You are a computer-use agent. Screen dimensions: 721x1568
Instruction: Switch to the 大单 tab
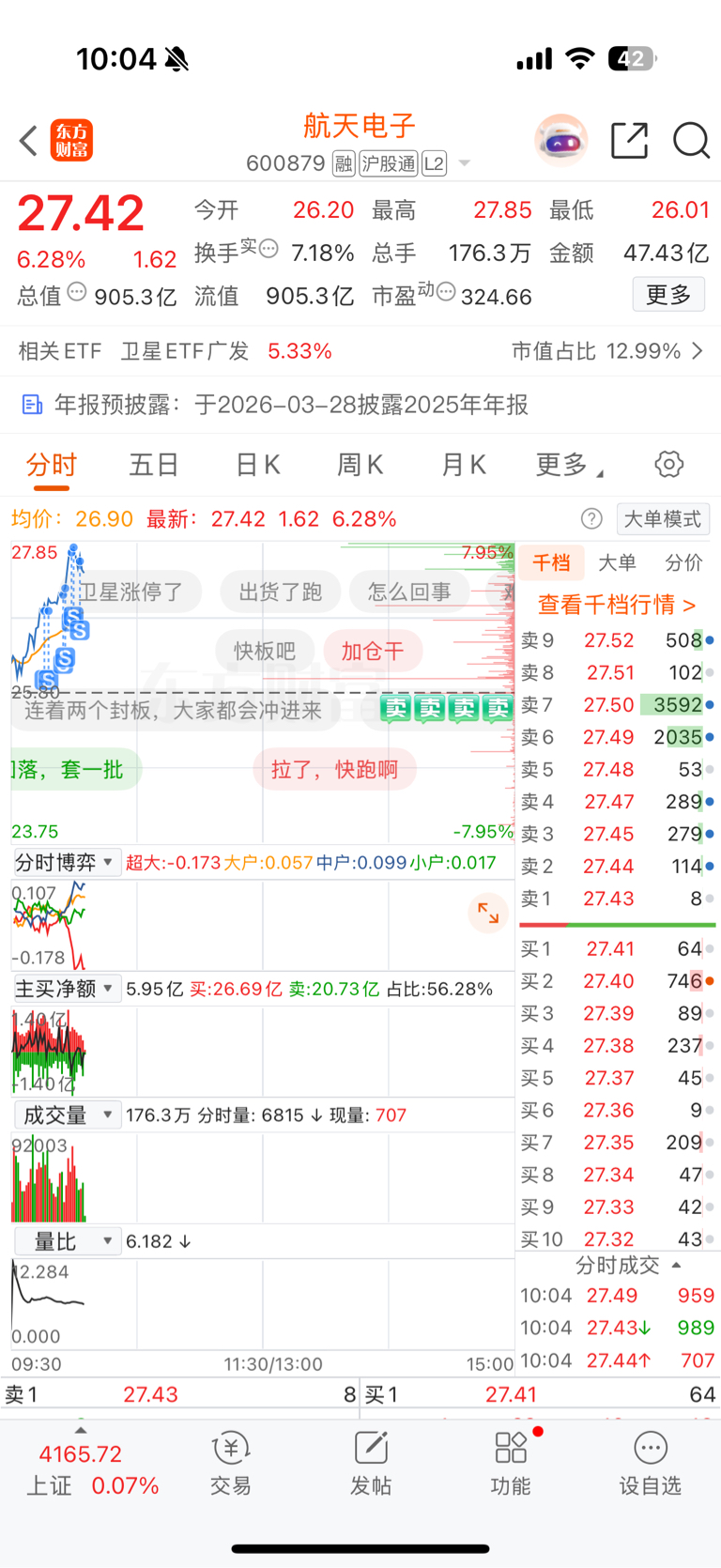(x=617, y=562)
